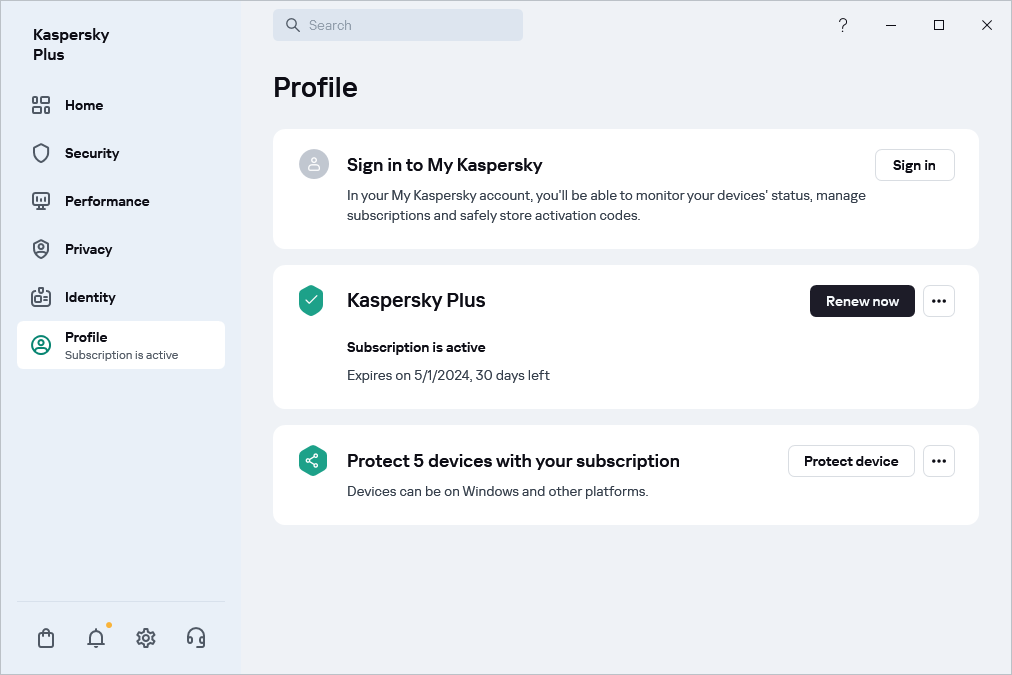Select the Profile sidebar item
This screenshot has height=675, width=1012.
pyautogui.click(x=121, y=345)
